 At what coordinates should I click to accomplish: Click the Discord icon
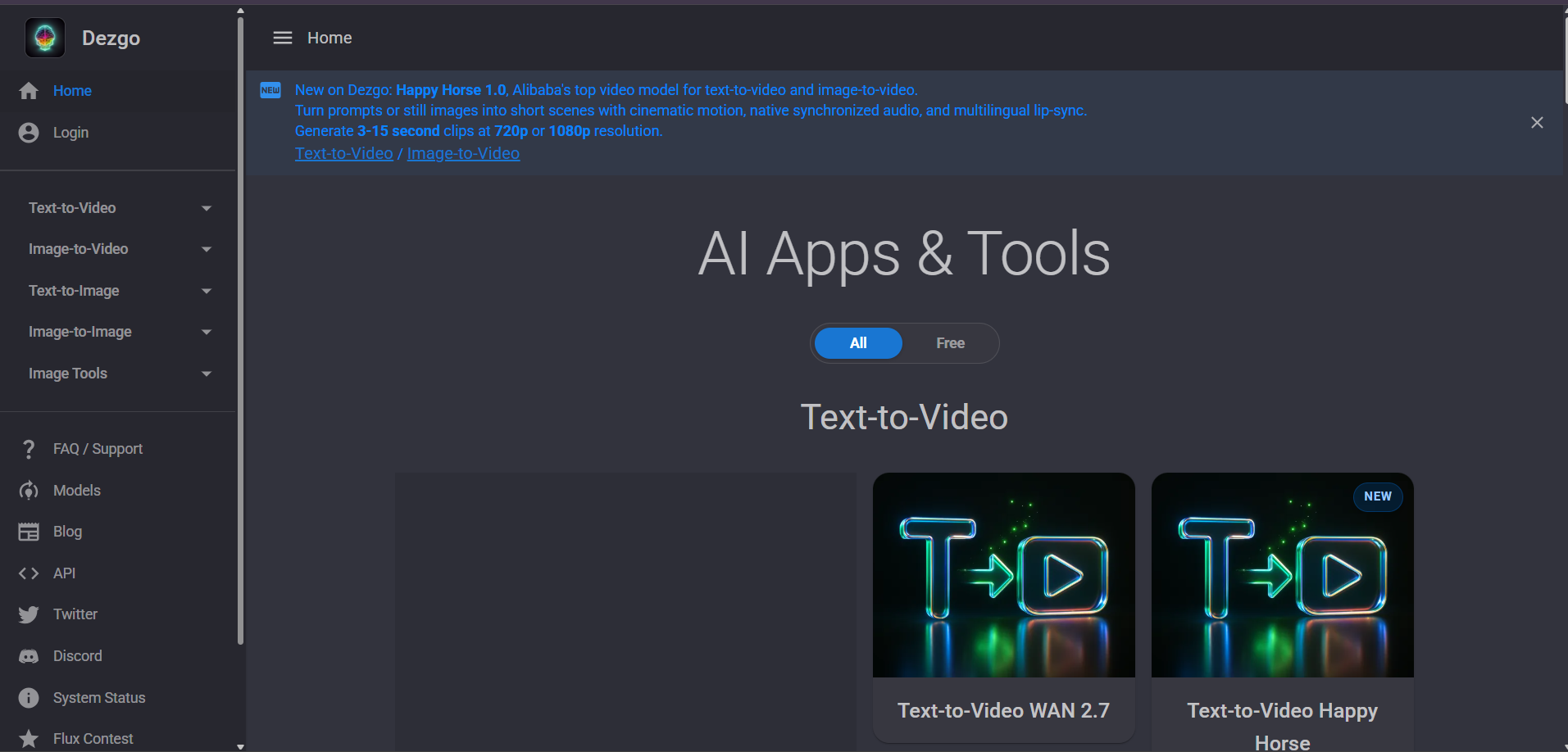29,656
